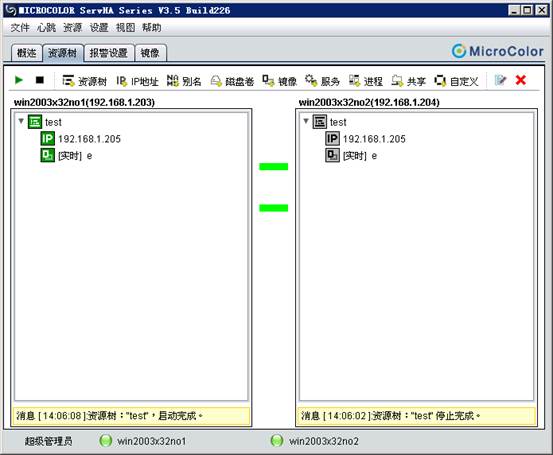553x455 pixels.
Task: Switch to the 报警设置 tab
Action: pyautogui.click(x=109, y=53)
